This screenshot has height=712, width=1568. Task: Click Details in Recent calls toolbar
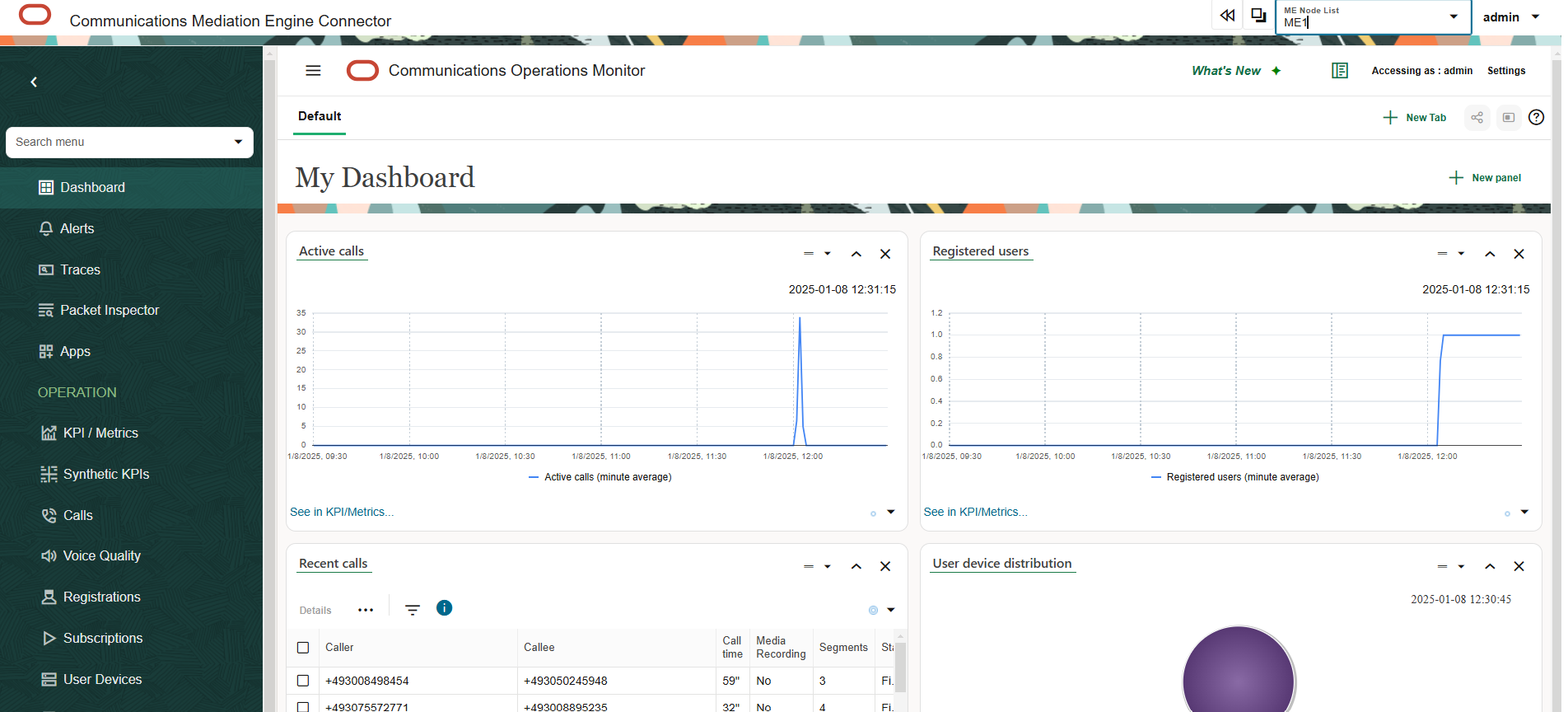315,611
